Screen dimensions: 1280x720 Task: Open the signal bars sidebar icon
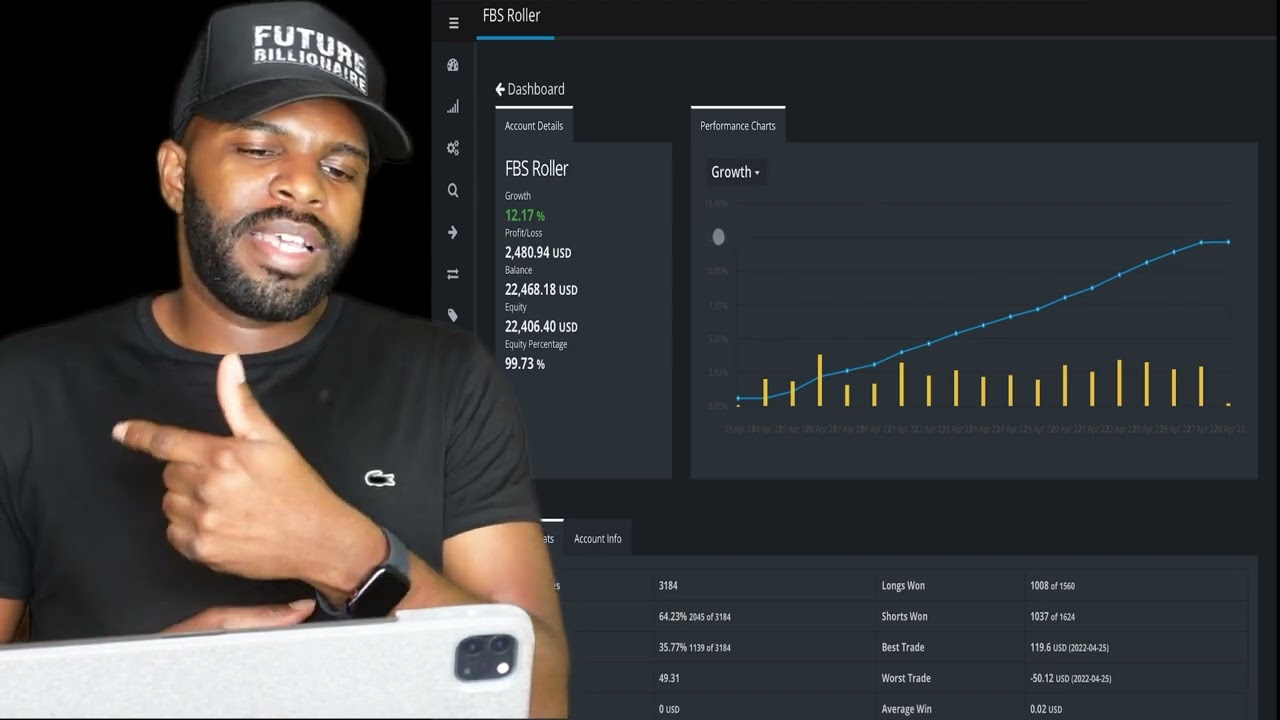[453, 107]
